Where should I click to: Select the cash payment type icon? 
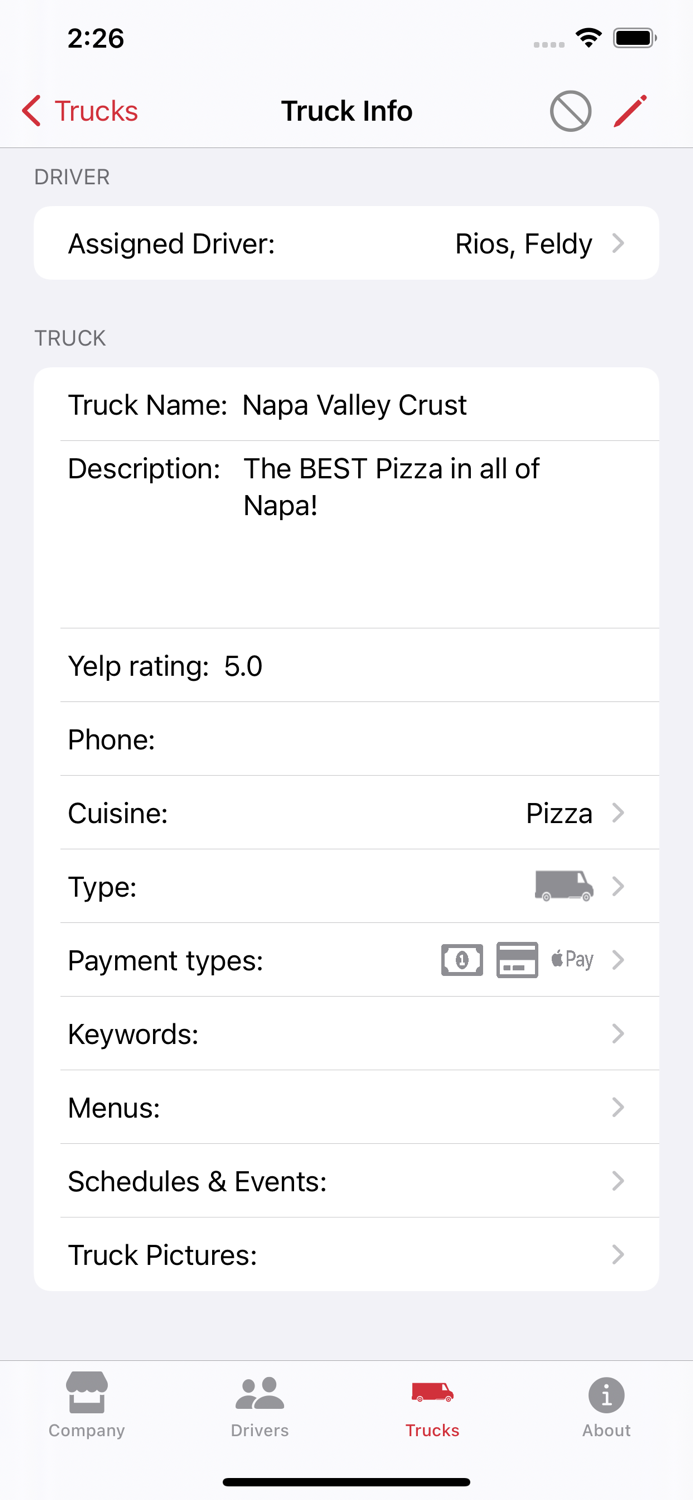click(462, 959)
